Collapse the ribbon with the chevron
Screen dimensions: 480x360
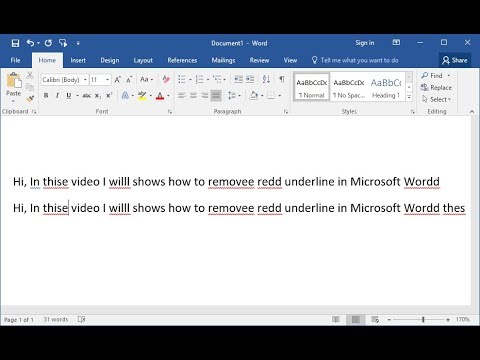click(472, 112)
